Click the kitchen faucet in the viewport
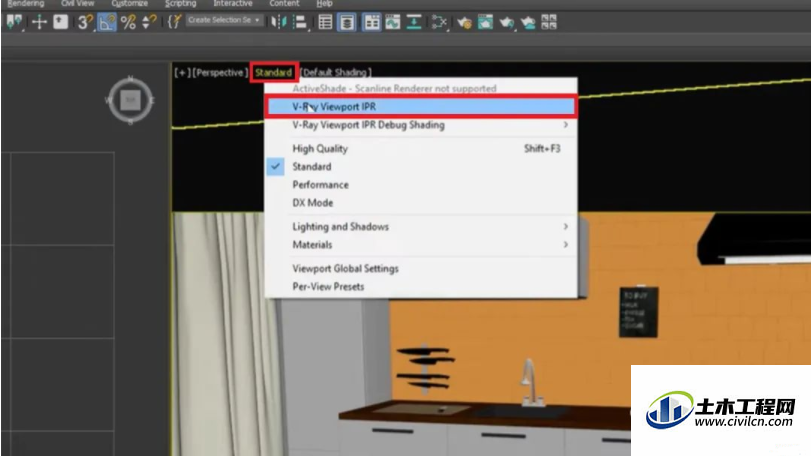This screenshot has width=812, height=456. pyautogui.click(x=531, y=381)
